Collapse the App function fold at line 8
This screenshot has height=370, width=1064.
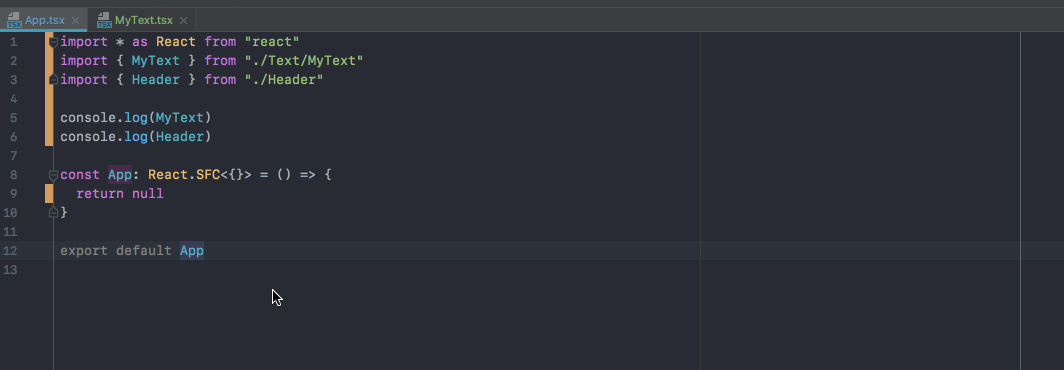point(54,175)
